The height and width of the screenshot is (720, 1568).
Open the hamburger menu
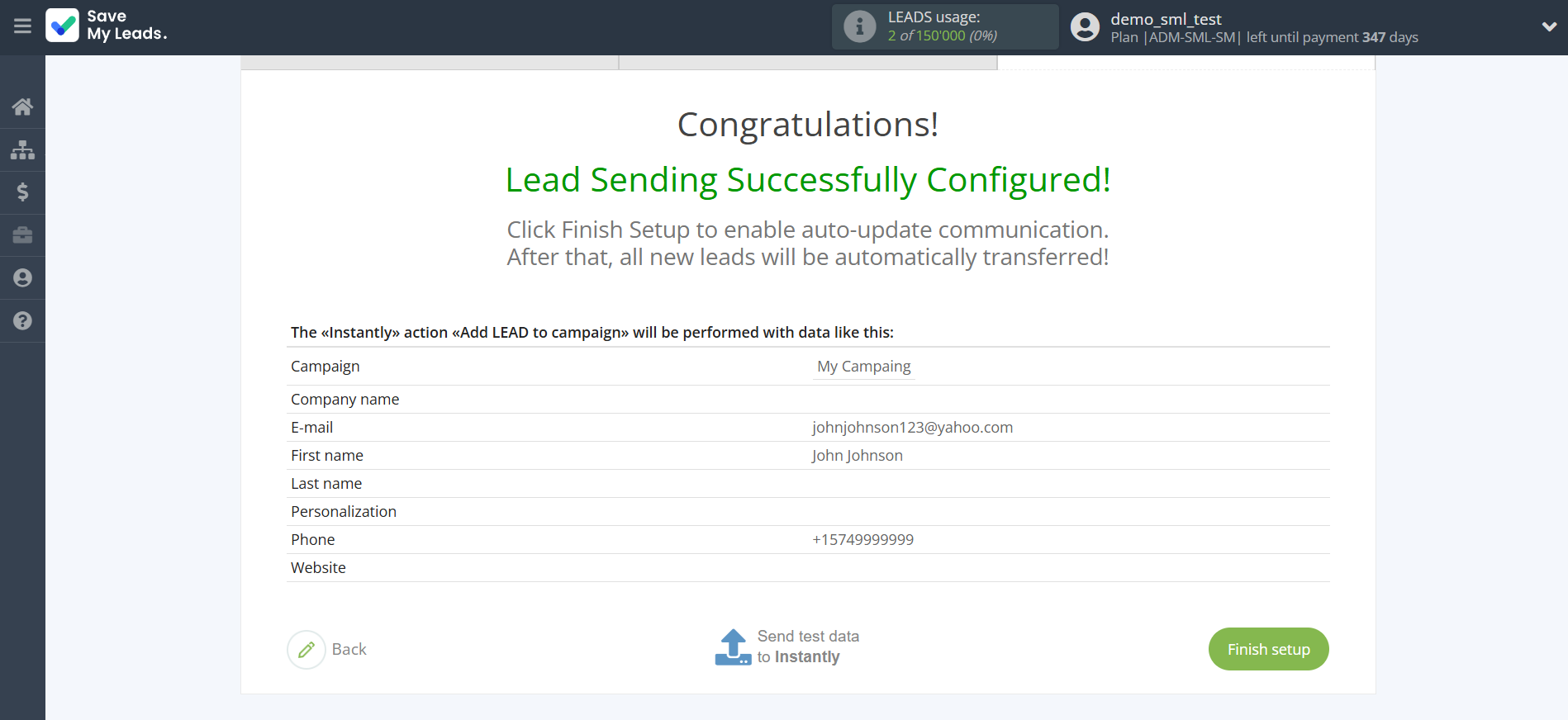click(x=22, y=26)
